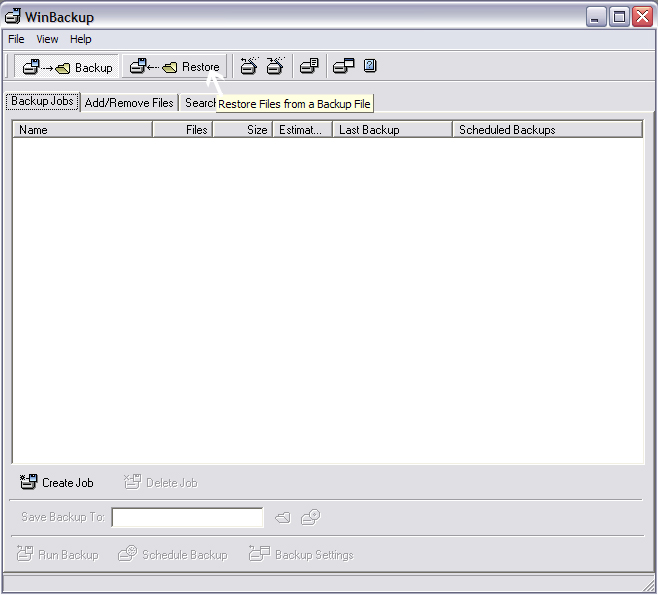Viewport: 658px width, 595px height.
Task: Select the partly hidden Search tab
Action: pos(199,103)
